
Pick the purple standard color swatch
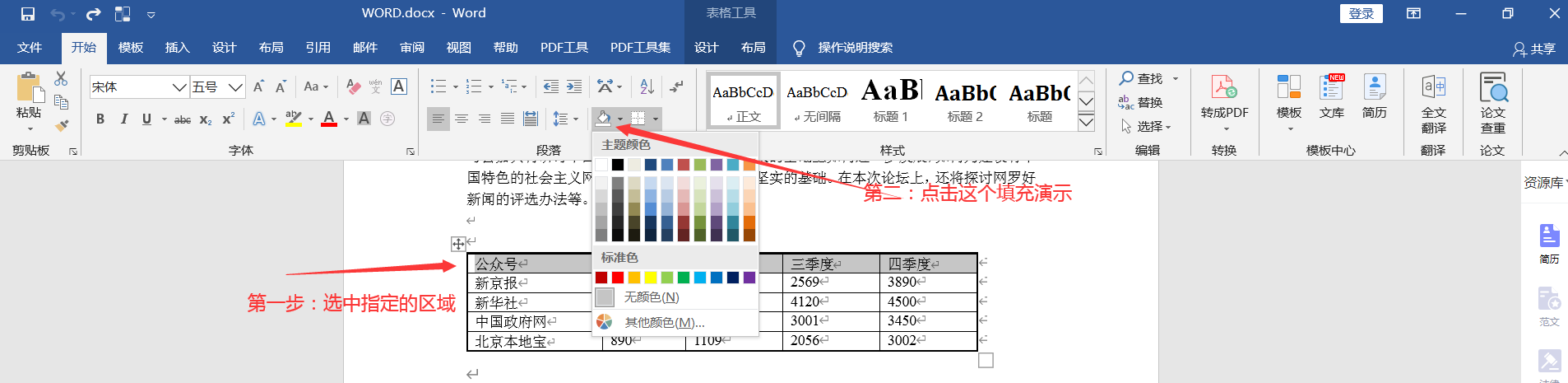tap(749, 278)
